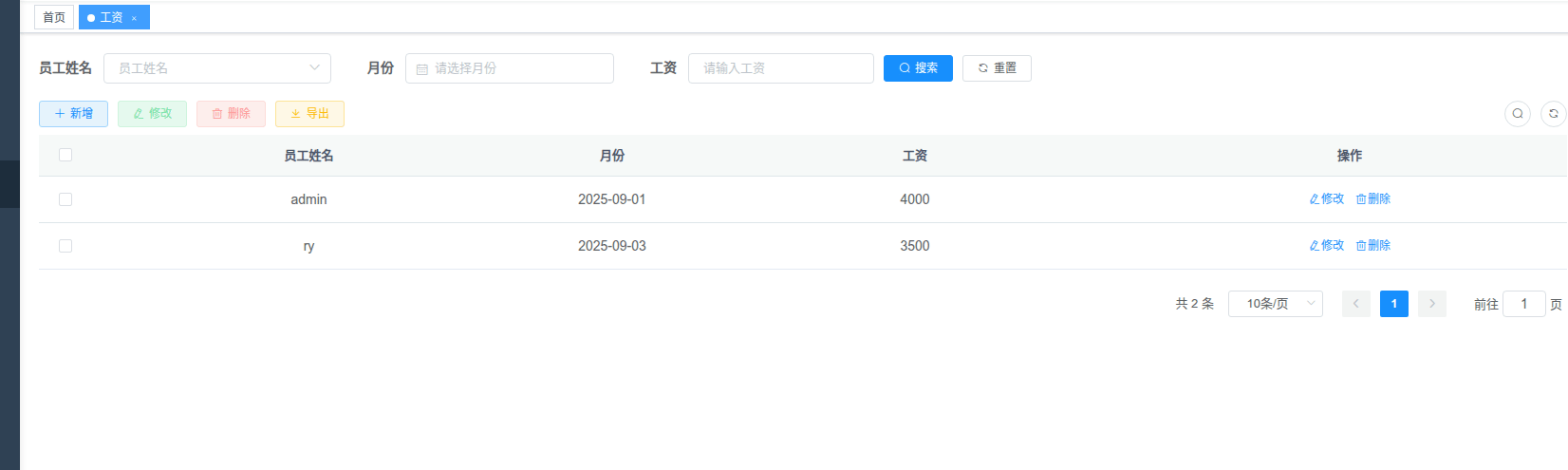Image resolution: width=1568 pixels, height=470 pixels.
Task: Click the 重置 reset button
Action: tap(997, 68)
